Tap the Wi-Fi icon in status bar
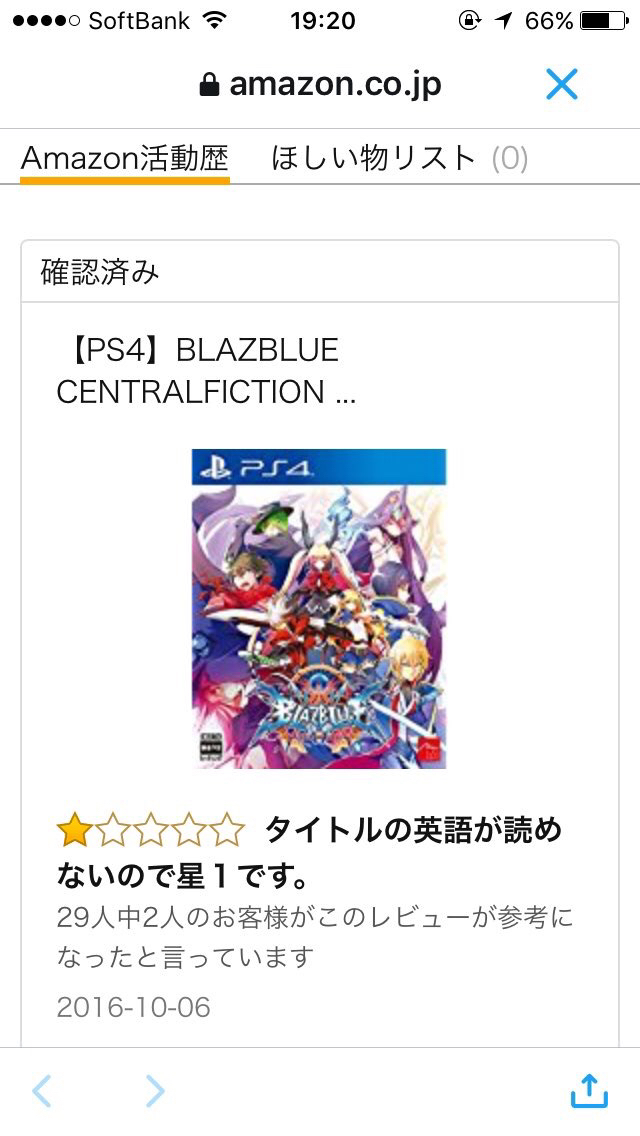The image size is (640, 1136). tap(215, 20)
